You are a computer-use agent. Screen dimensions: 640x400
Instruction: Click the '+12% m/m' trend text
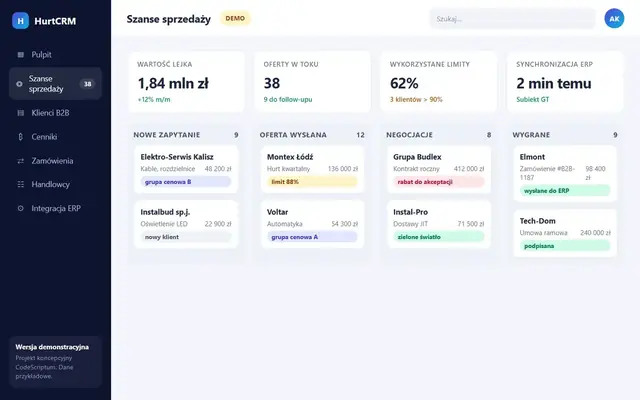[x=154, y=100]
